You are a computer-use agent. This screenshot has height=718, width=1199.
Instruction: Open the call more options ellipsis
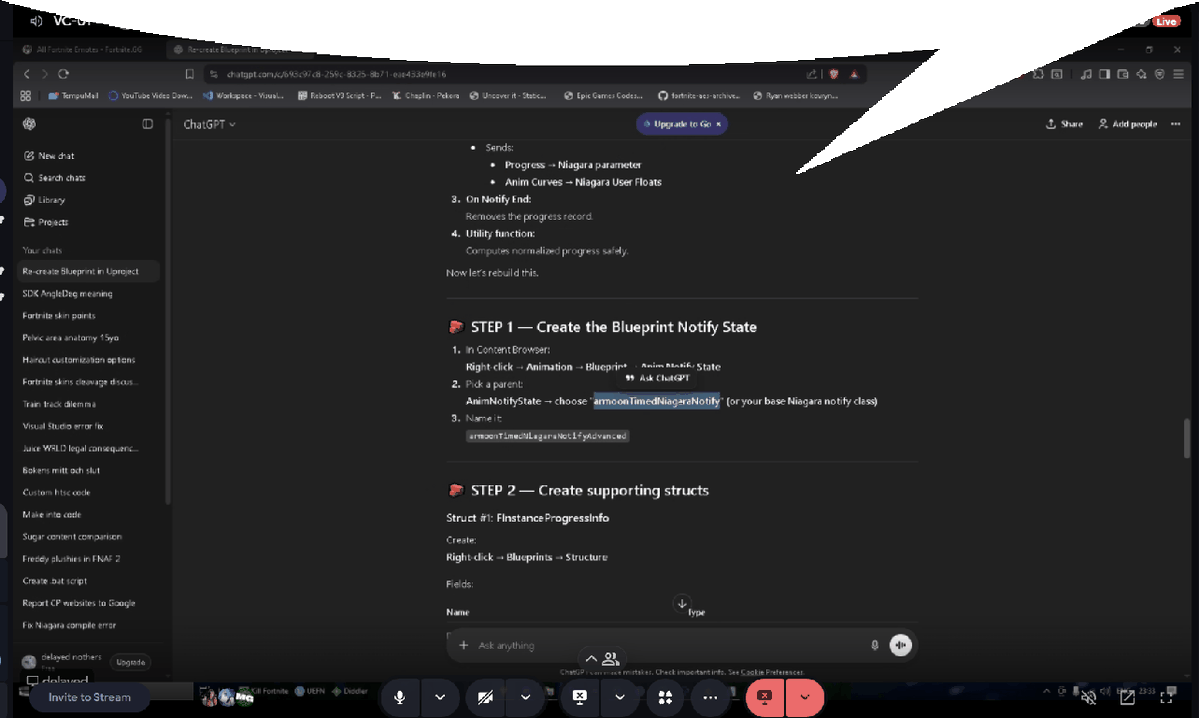(x=710, y=697)
